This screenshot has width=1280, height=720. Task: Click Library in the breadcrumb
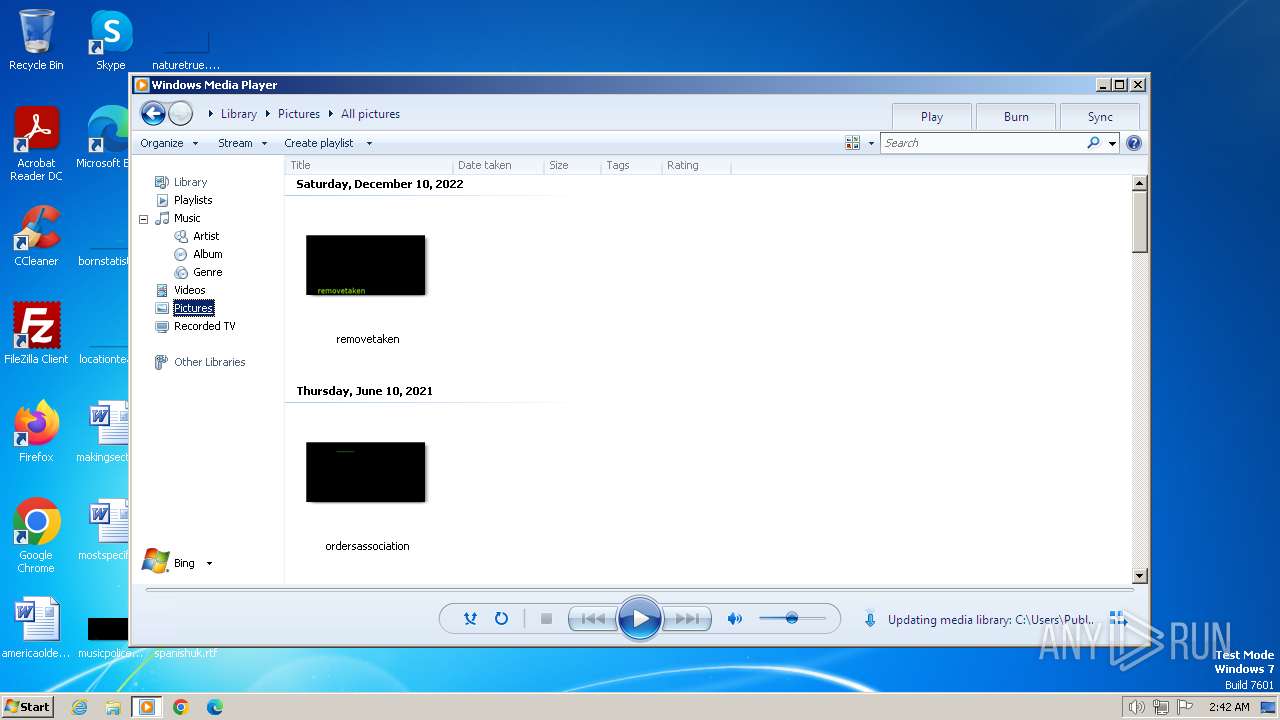click(239, 114)
